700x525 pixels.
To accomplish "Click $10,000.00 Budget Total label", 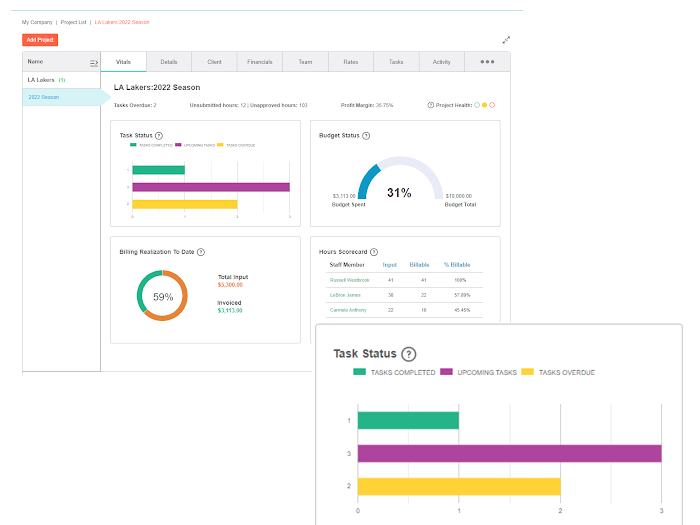I will coord(460,200).
